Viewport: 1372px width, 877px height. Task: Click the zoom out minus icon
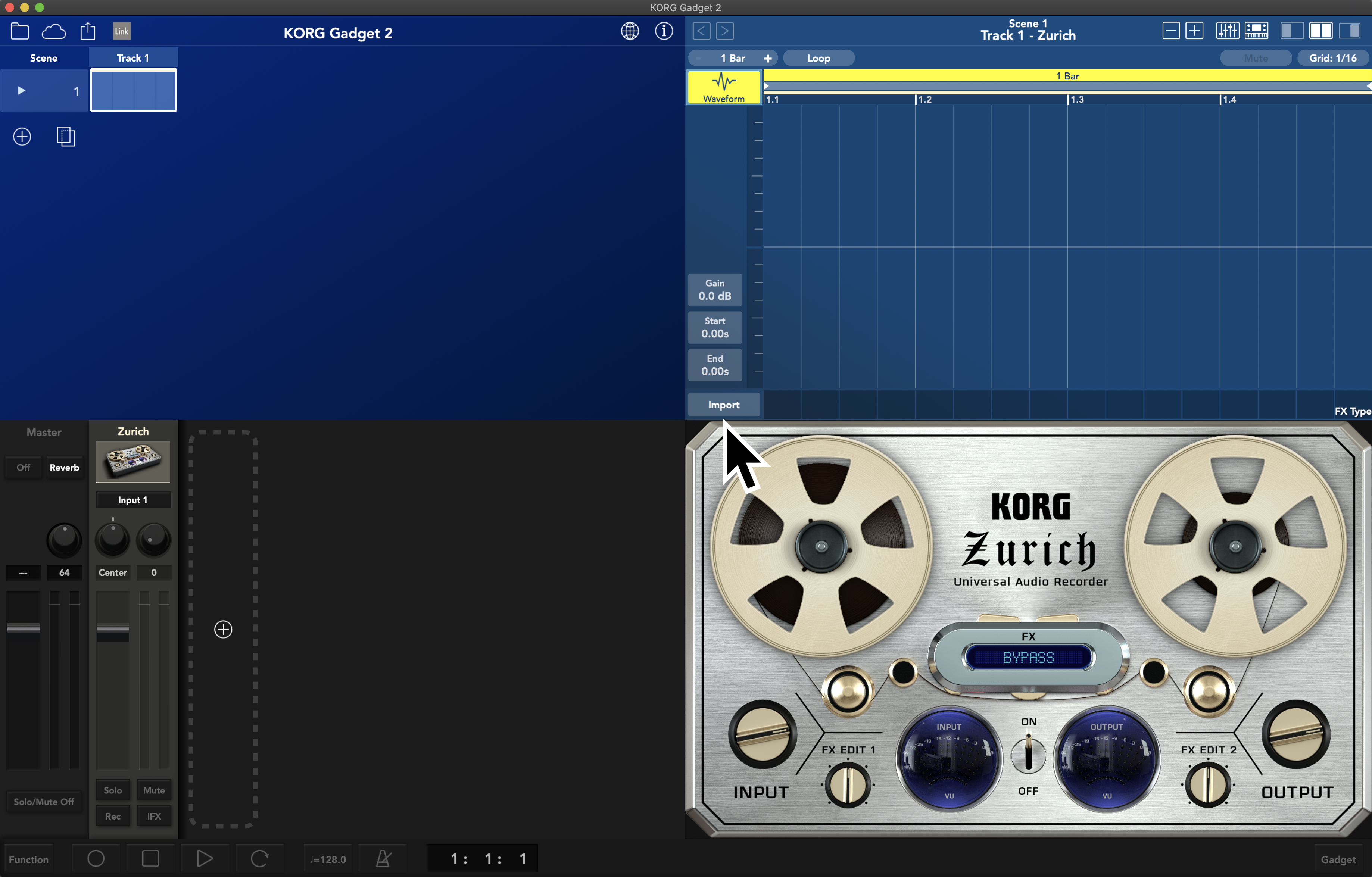click(1171, 31)
